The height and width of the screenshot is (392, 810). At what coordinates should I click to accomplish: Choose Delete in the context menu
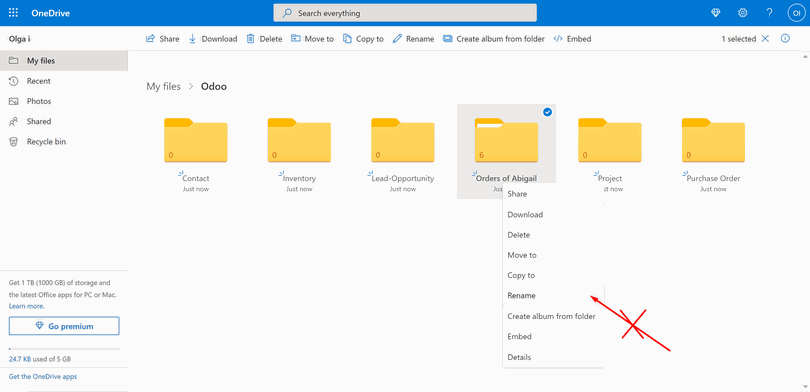553,235
